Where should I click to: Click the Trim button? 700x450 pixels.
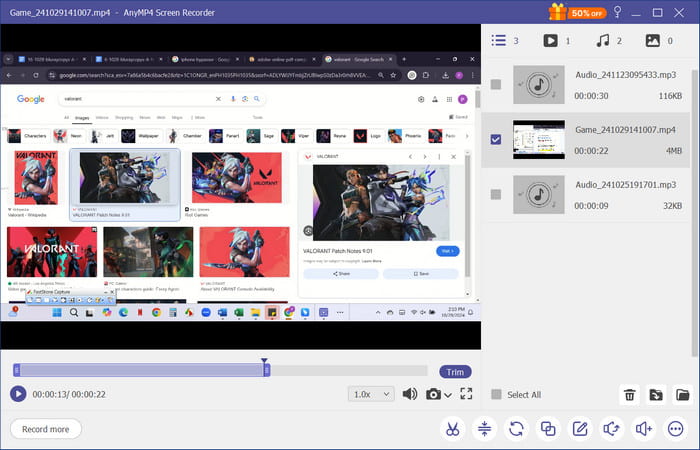[455, 372]
